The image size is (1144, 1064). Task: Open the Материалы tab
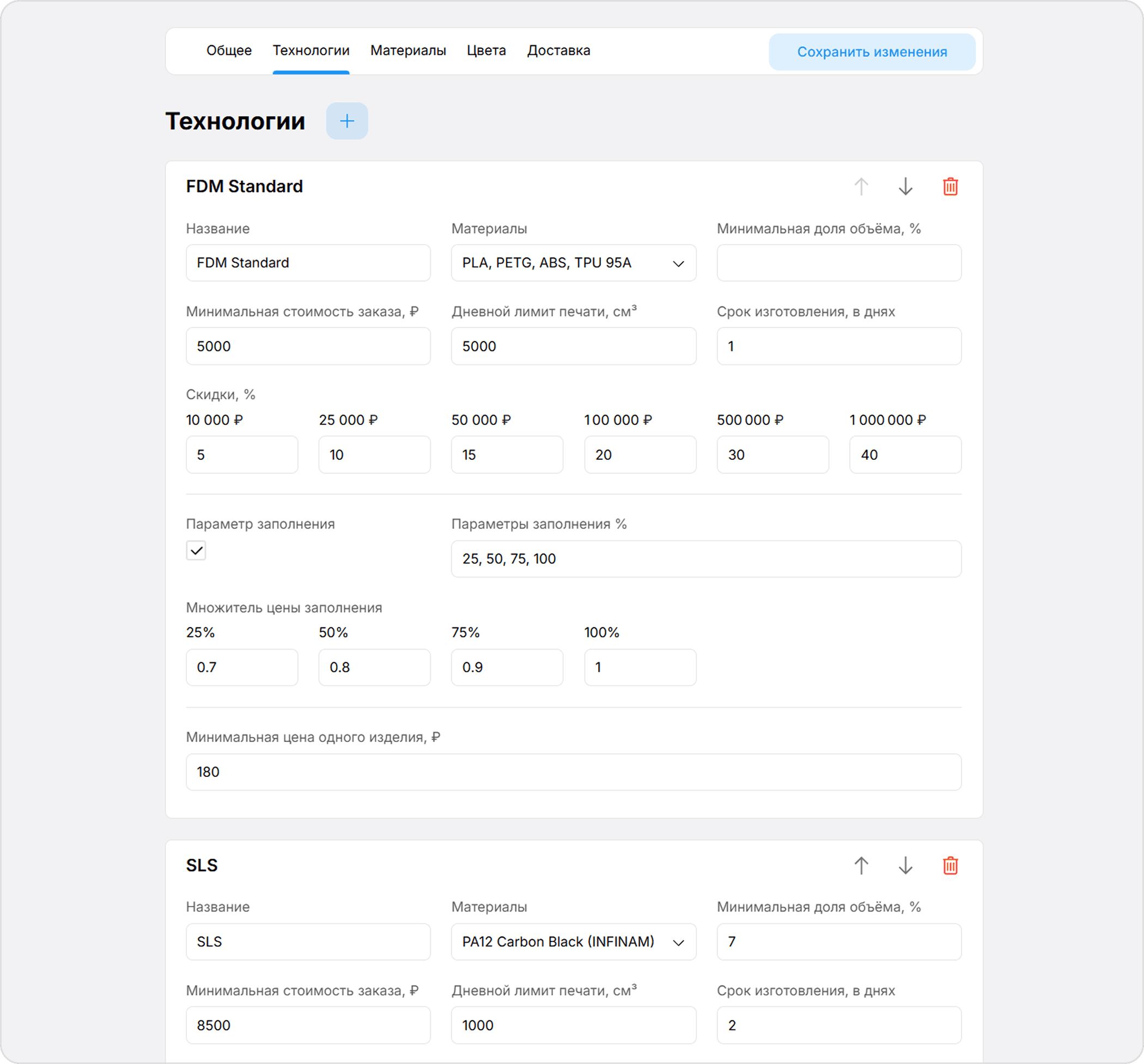pos(408,51)
